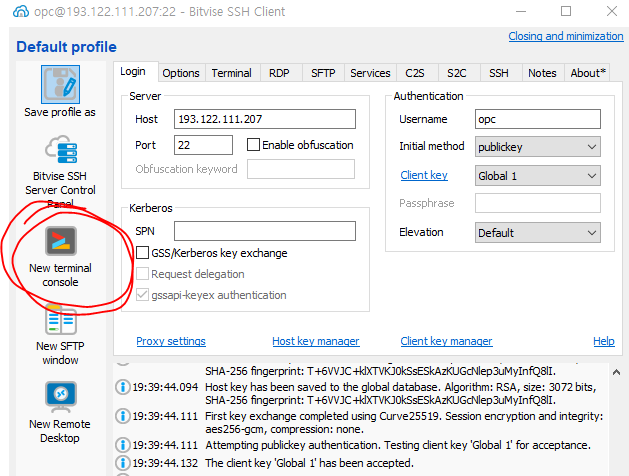Click log scrollbar up arrow
Viewport: 629px width, 476px height.
[617, 373]
